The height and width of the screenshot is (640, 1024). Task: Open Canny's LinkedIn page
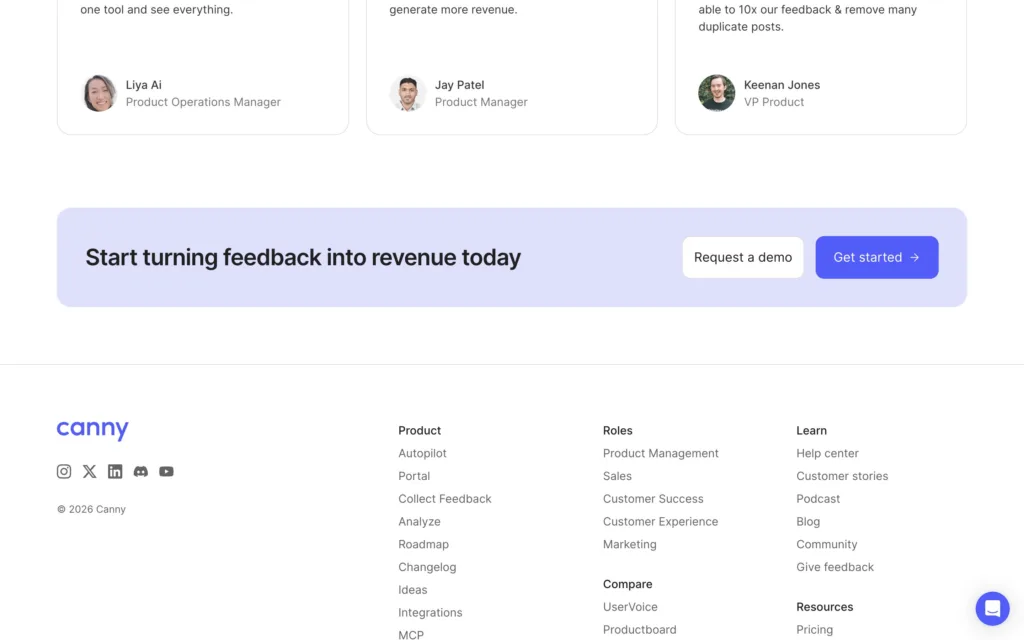coord(115,472)
